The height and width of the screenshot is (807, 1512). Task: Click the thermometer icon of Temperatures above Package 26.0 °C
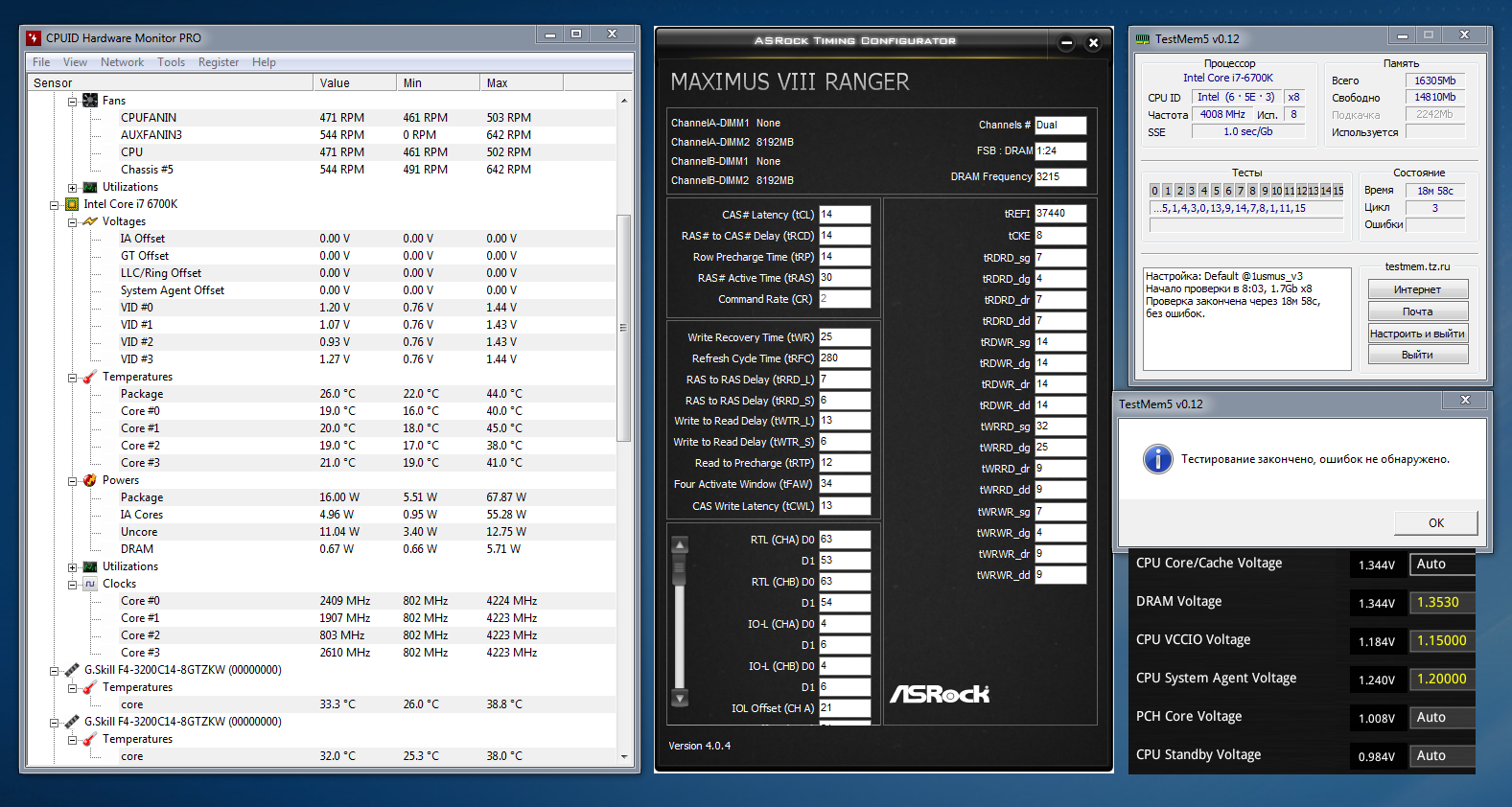click(90, 377)
